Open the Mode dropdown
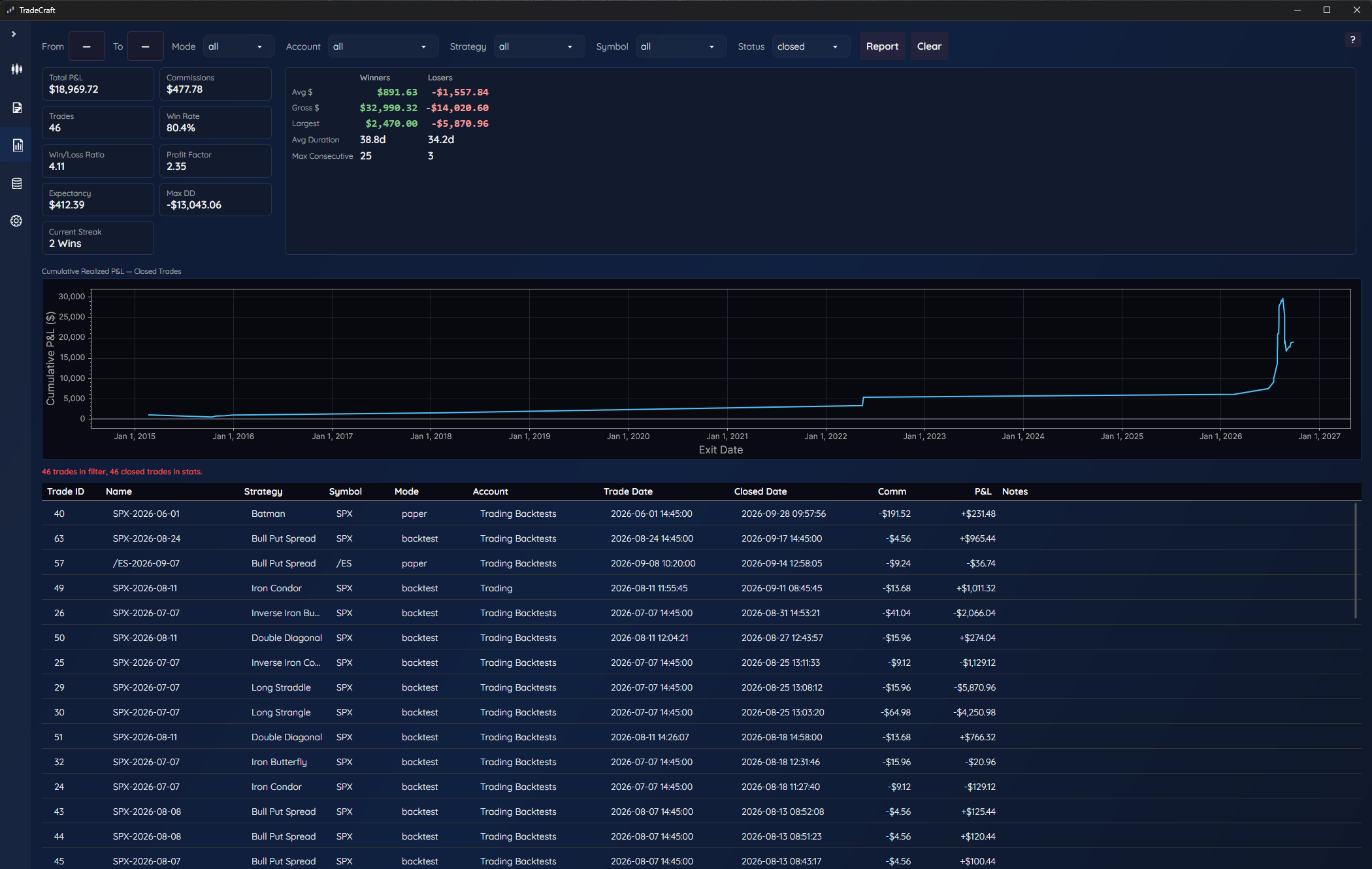Screen dimensions: 1372x869 pyautogui.click(x=238, y=46)
